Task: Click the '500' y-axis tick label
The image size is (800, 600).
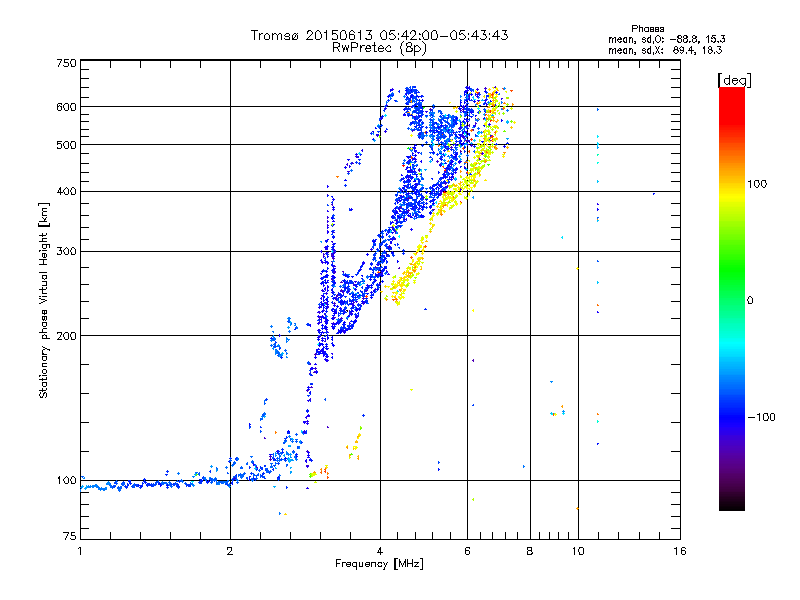Action: (x=66, y=145)
